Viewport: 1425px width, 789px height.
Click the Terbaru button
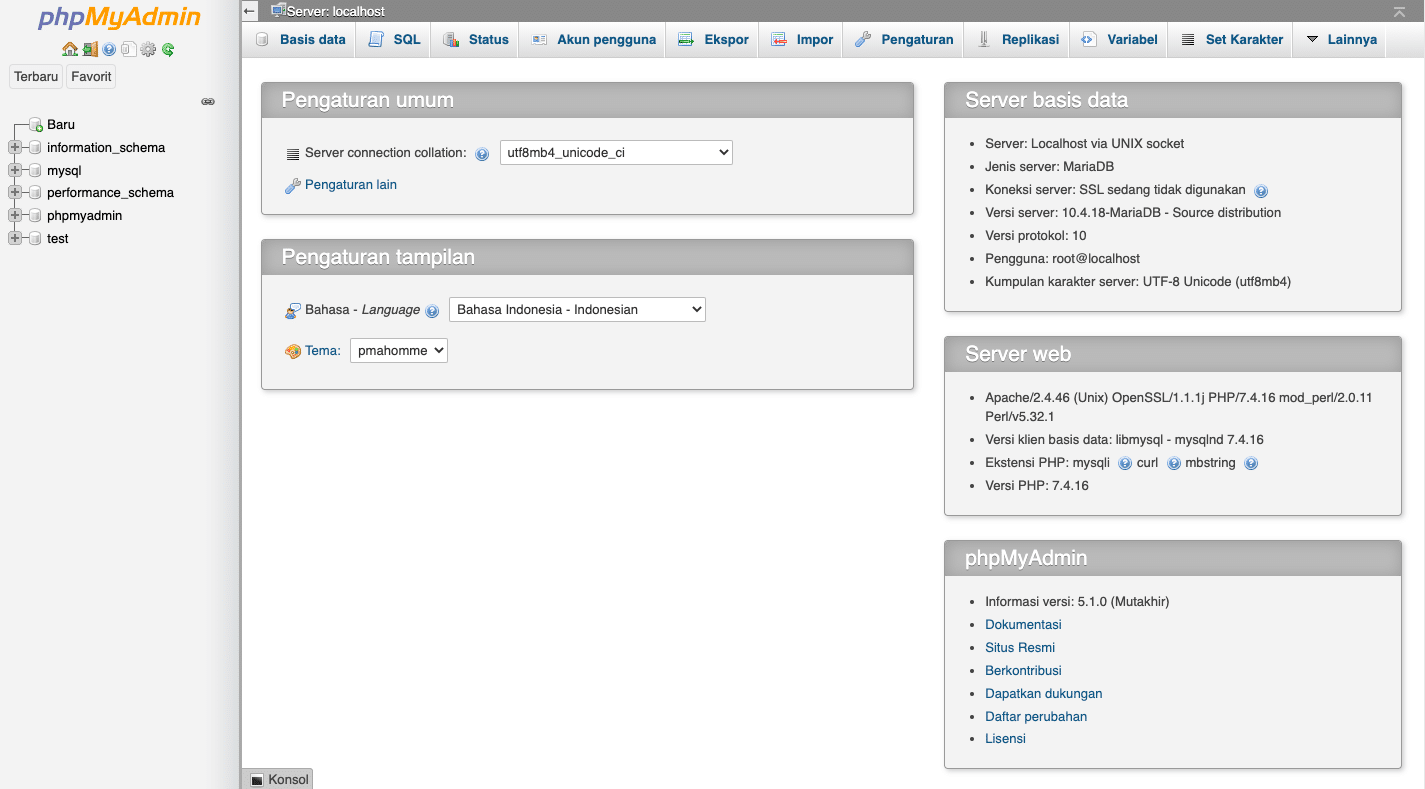[x=36, y=77]
